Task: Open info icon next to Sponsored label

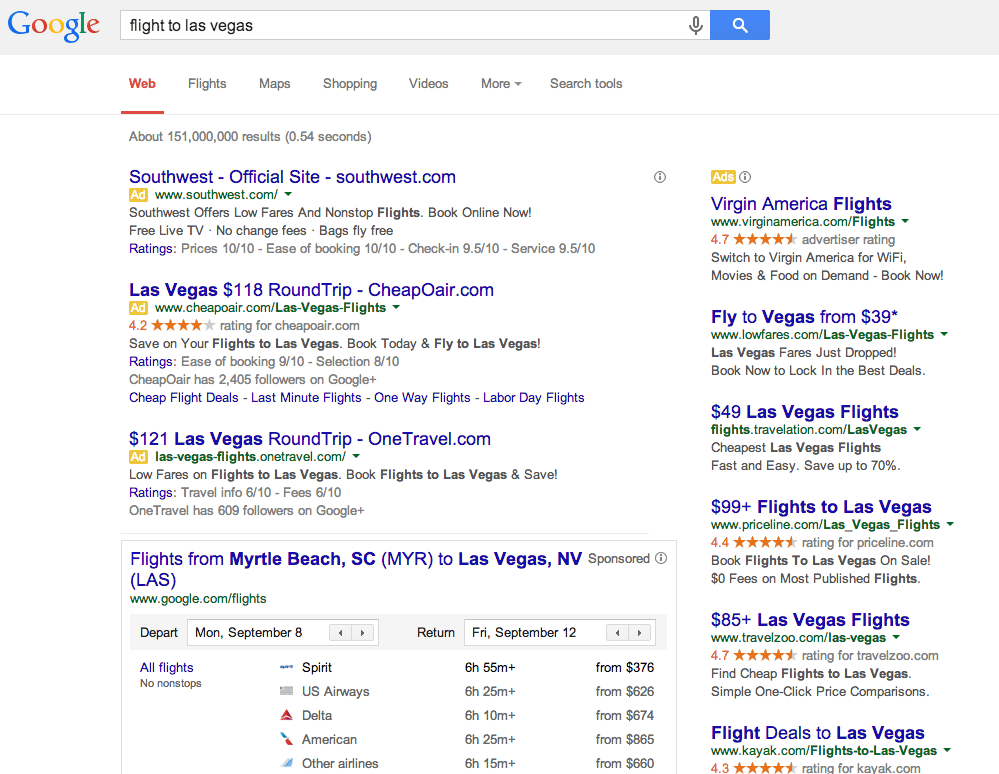Action: pyautogui.click(x=661, y=558)
